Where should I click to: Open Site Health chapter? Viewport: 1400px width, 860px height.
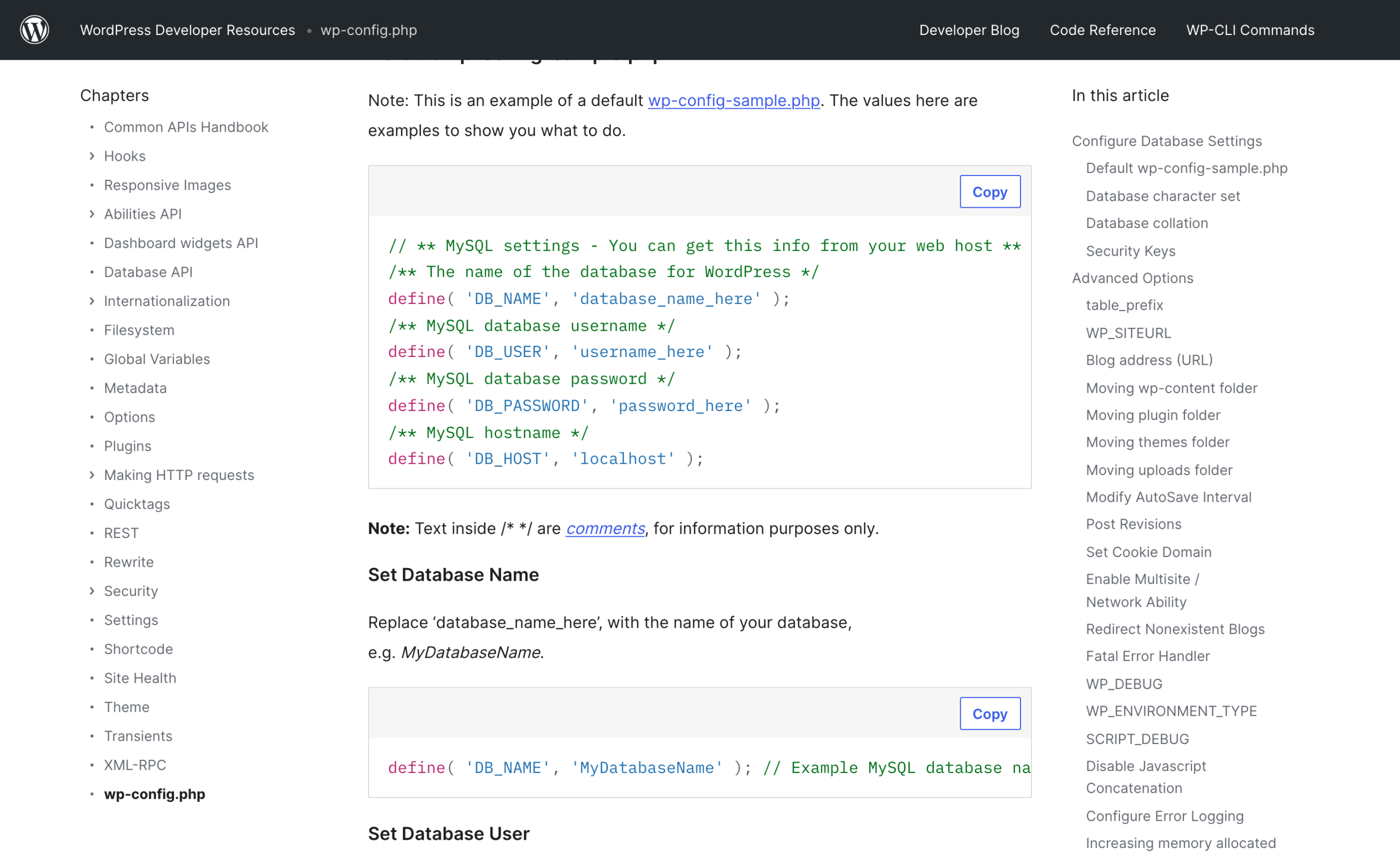(140, 678)
